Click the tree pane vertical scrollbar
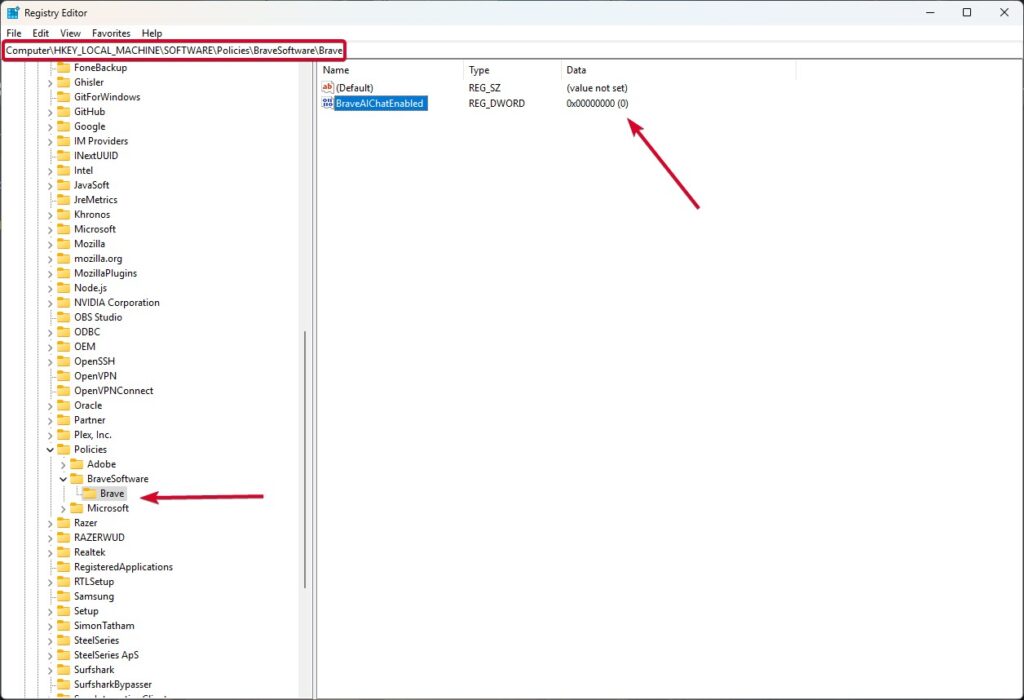 pyautogui.click(x=305, y=459)
